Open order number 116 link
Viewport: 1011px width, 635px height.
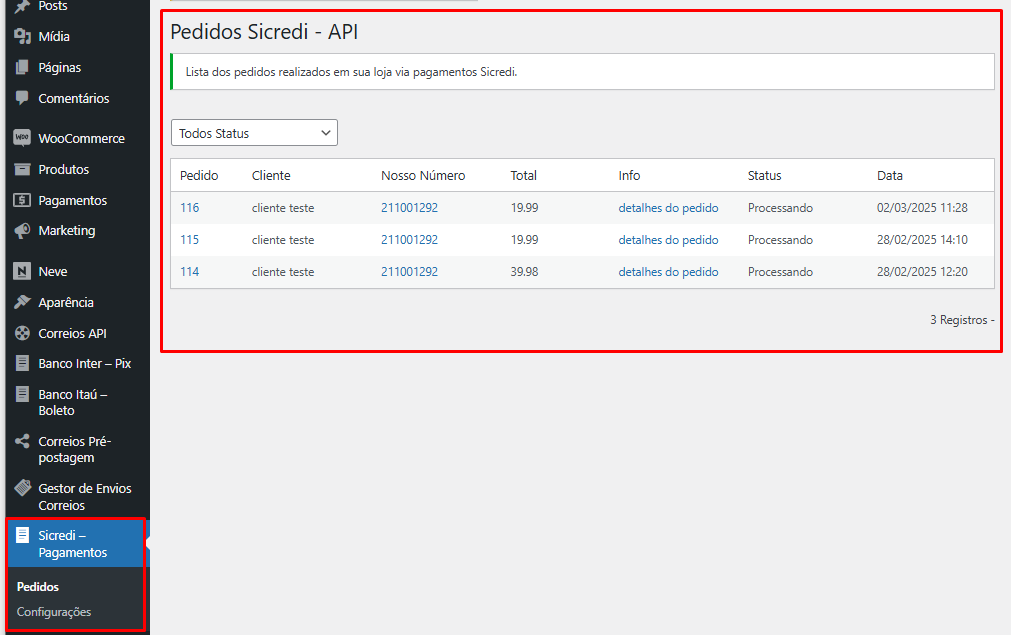[189, 208]
